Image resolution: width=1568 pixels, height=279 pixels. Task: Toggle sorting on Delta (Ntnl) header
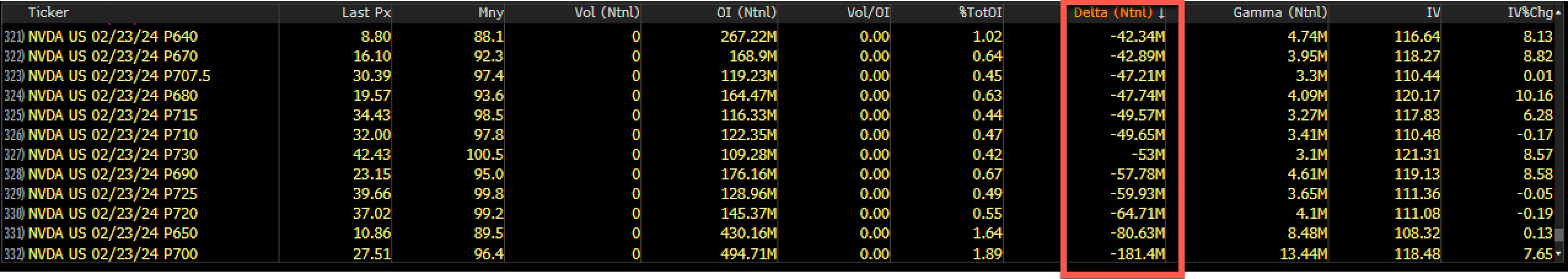1119,12
